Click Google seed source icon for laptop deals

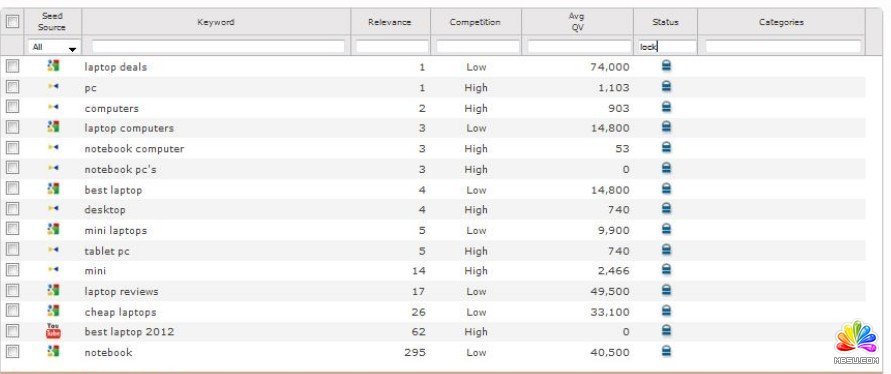[x=53, y=66]
